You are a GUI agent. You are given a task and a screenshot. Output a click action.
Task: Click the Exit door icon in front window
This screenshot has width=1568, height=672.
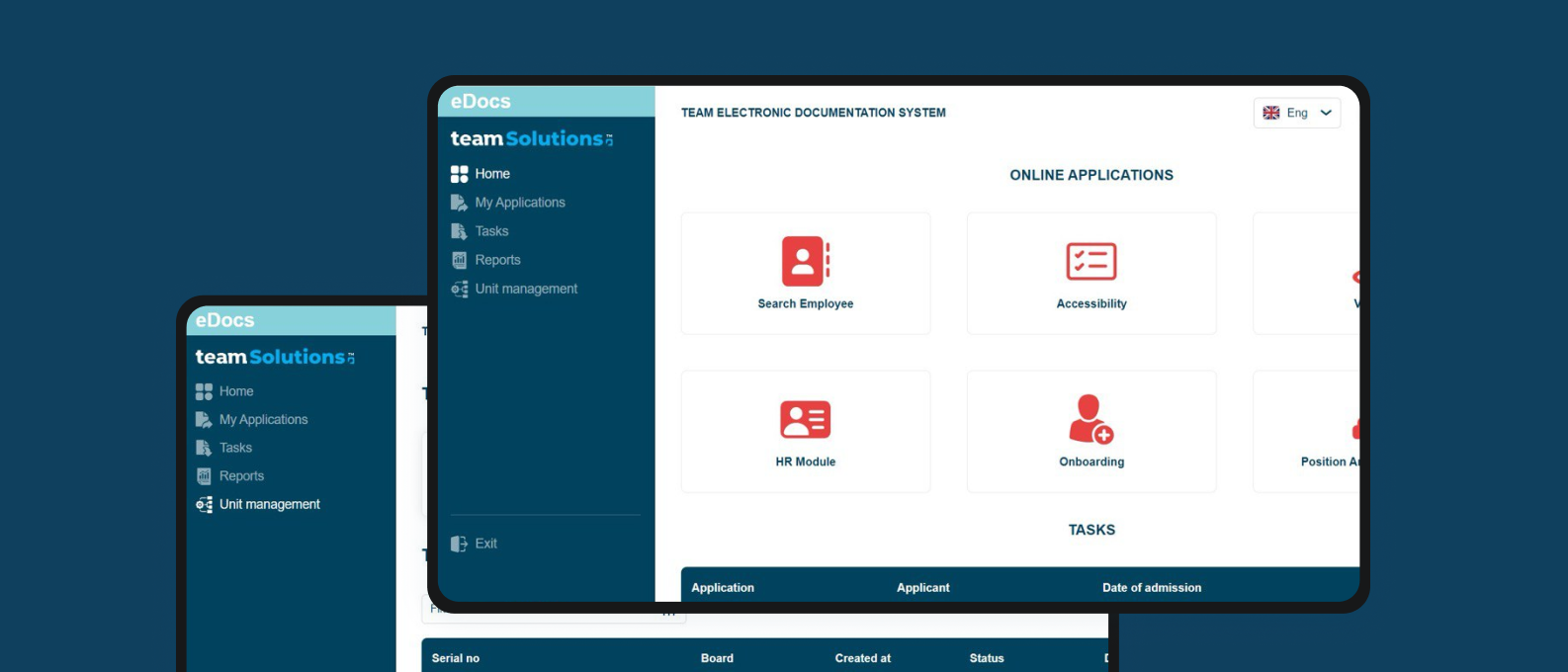click(x=459, y=544)
